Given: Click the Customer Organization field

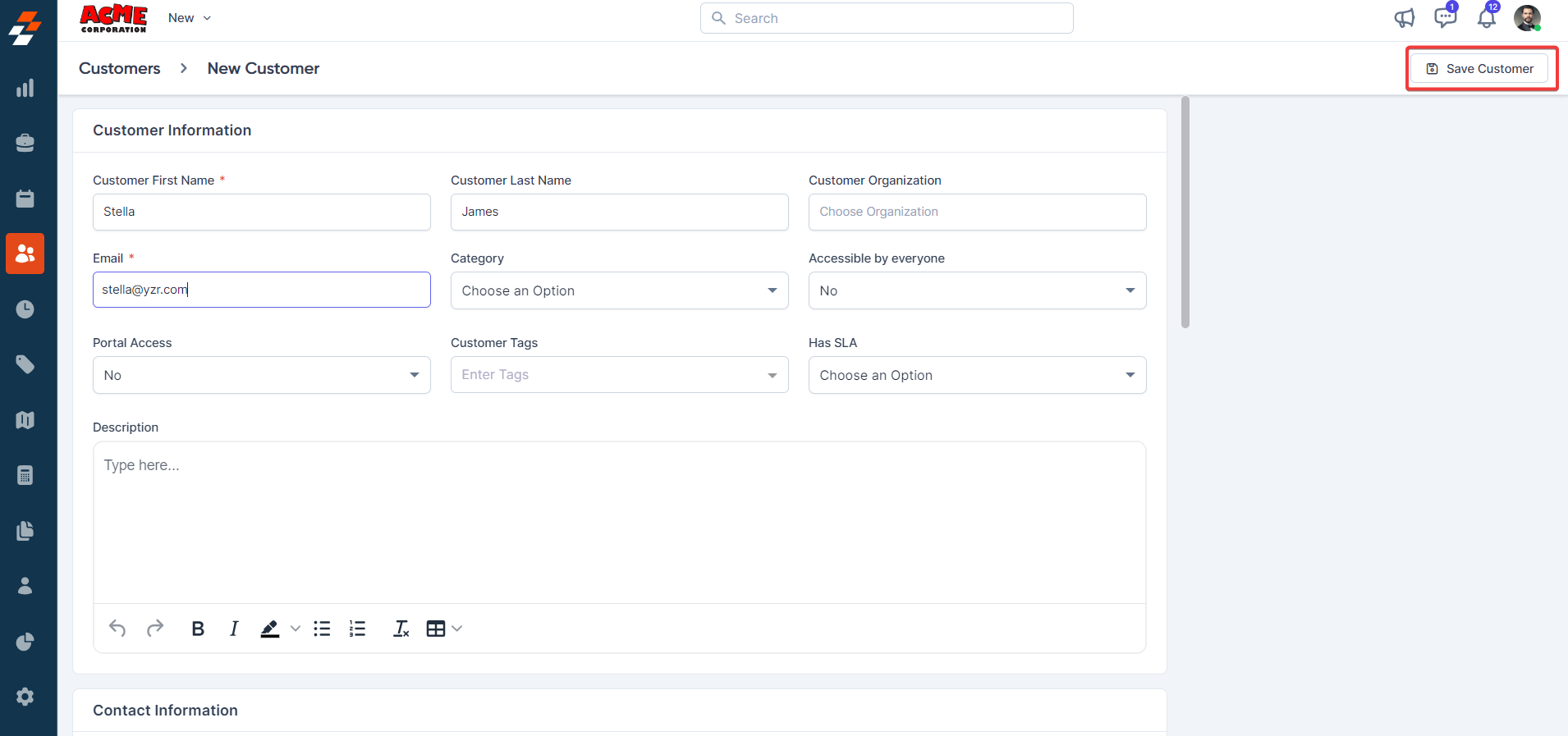Looking at the screenshot, I should (977, 212).
